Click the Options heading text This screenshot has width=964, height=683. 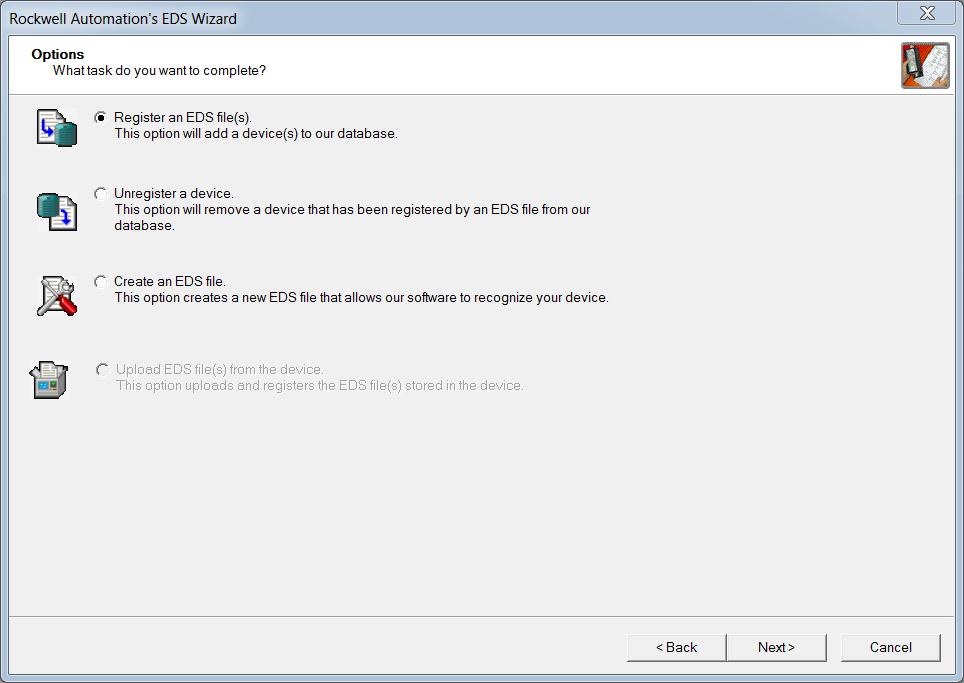tap(58, 54)
